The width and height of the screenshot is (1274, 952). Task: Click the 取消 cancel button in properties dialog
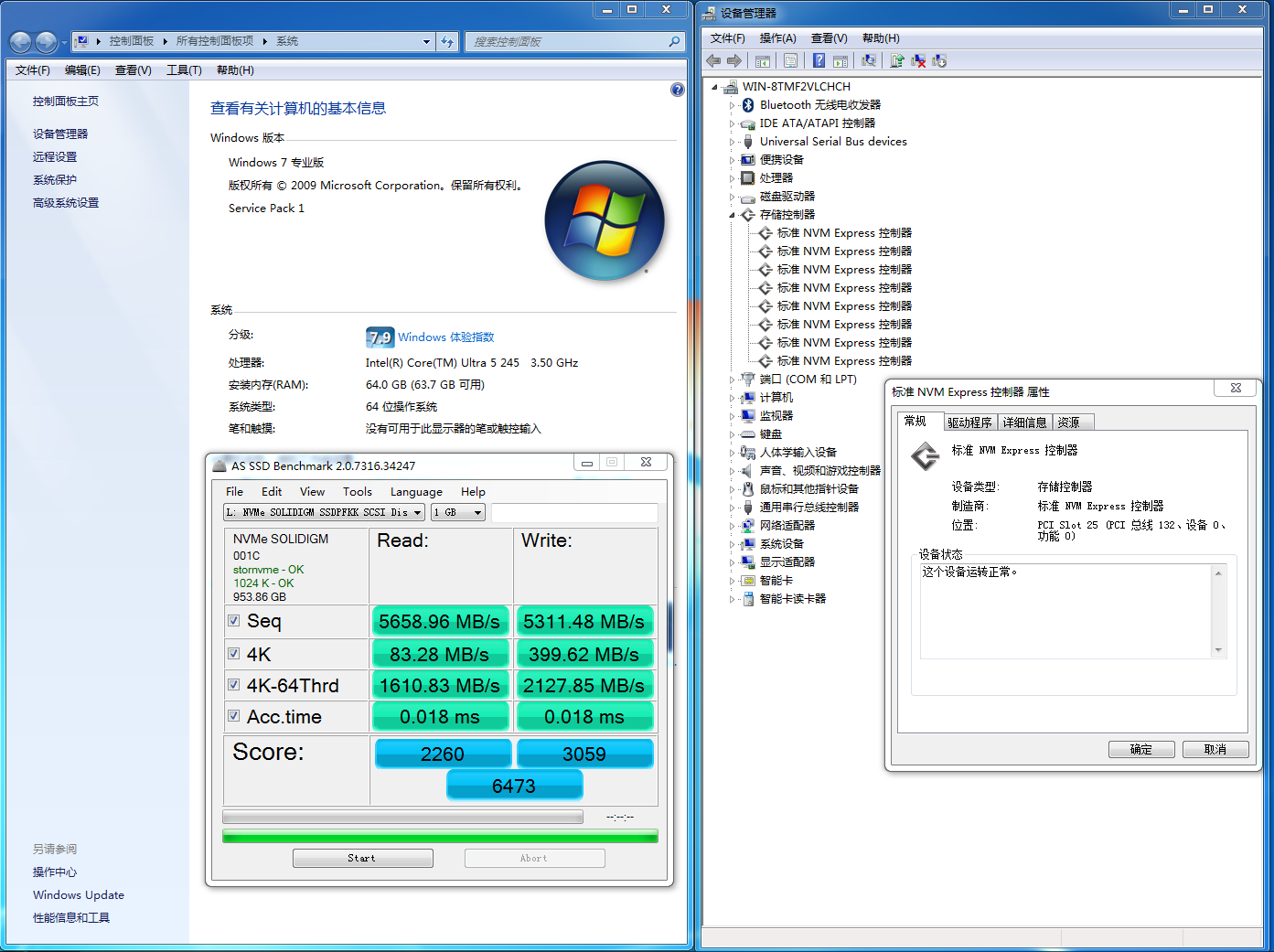pyautogui.click(x=1215, y=750)
